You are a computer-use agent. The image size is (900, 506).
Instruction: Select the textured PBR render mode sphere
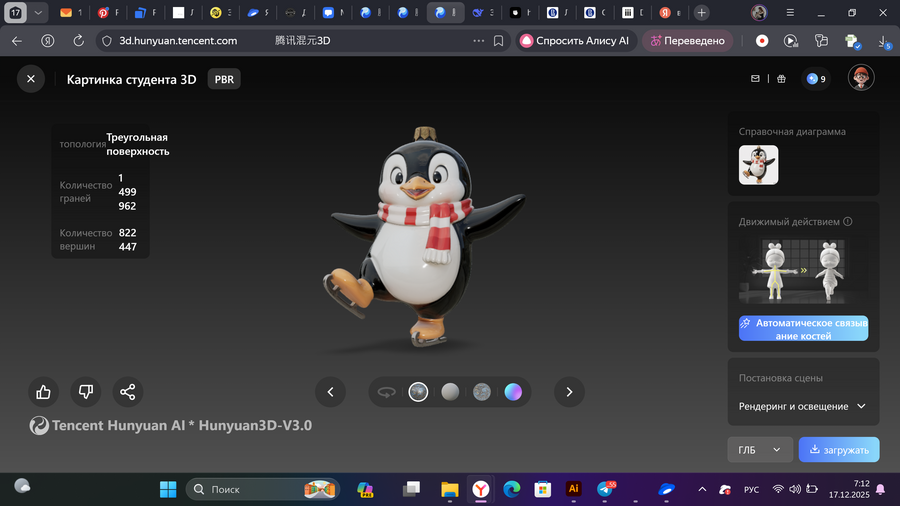click(x=418, y=392)
